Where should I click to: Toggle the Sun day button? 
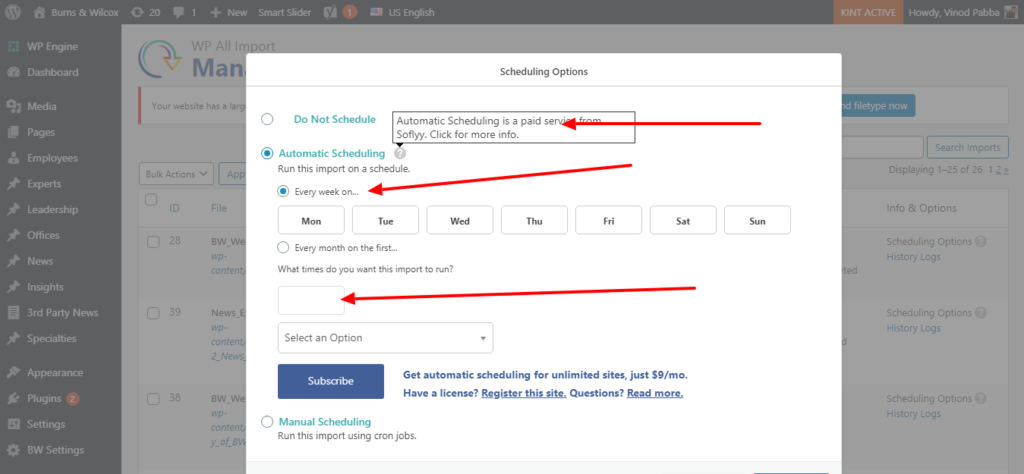758,220
